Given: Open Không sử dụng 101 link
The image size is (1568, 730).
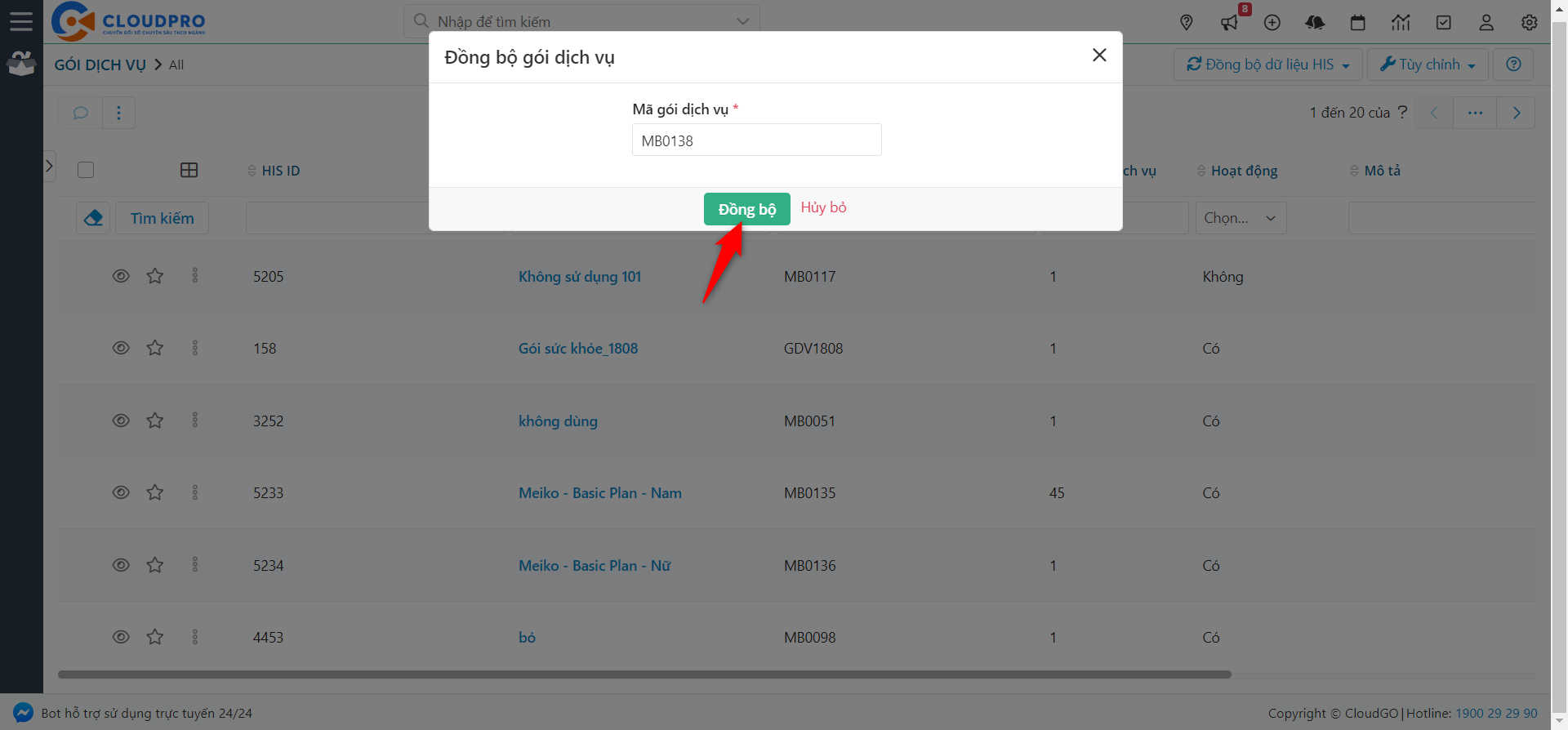Looking at the screenshot, I should coord(580,277).
